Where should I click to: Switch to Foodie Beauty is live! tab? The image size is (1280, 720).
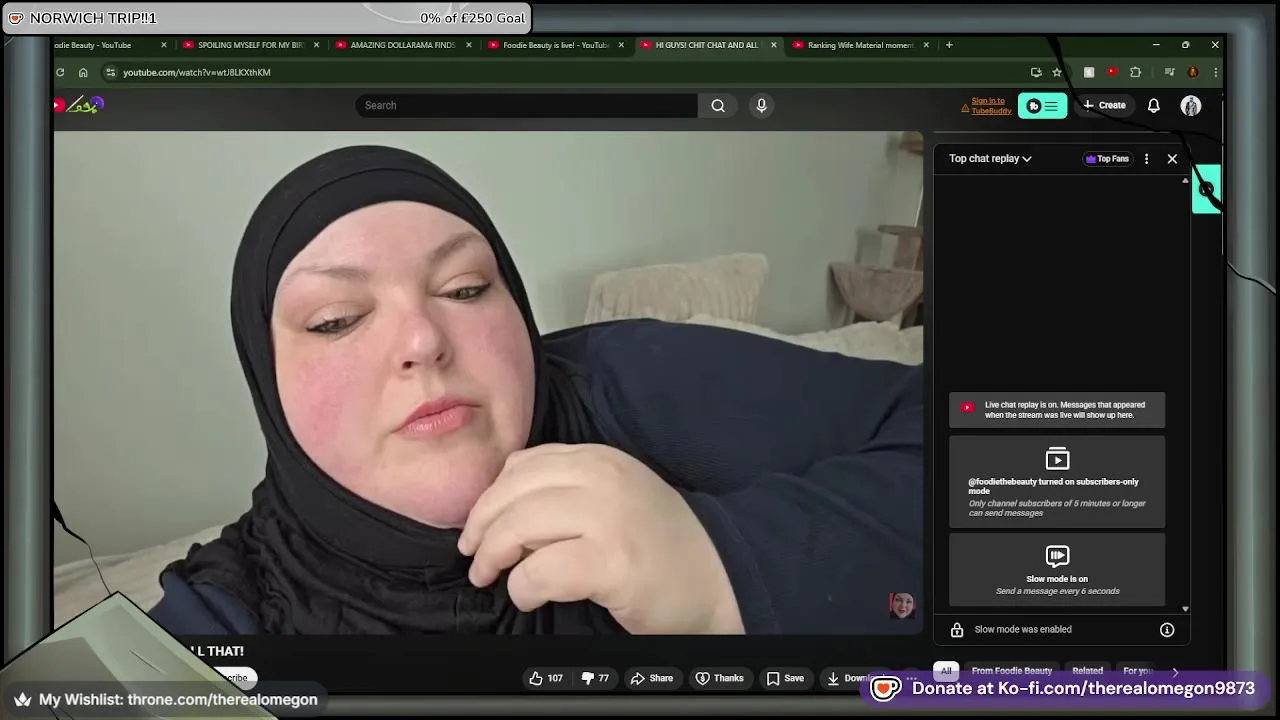point(556,45)
